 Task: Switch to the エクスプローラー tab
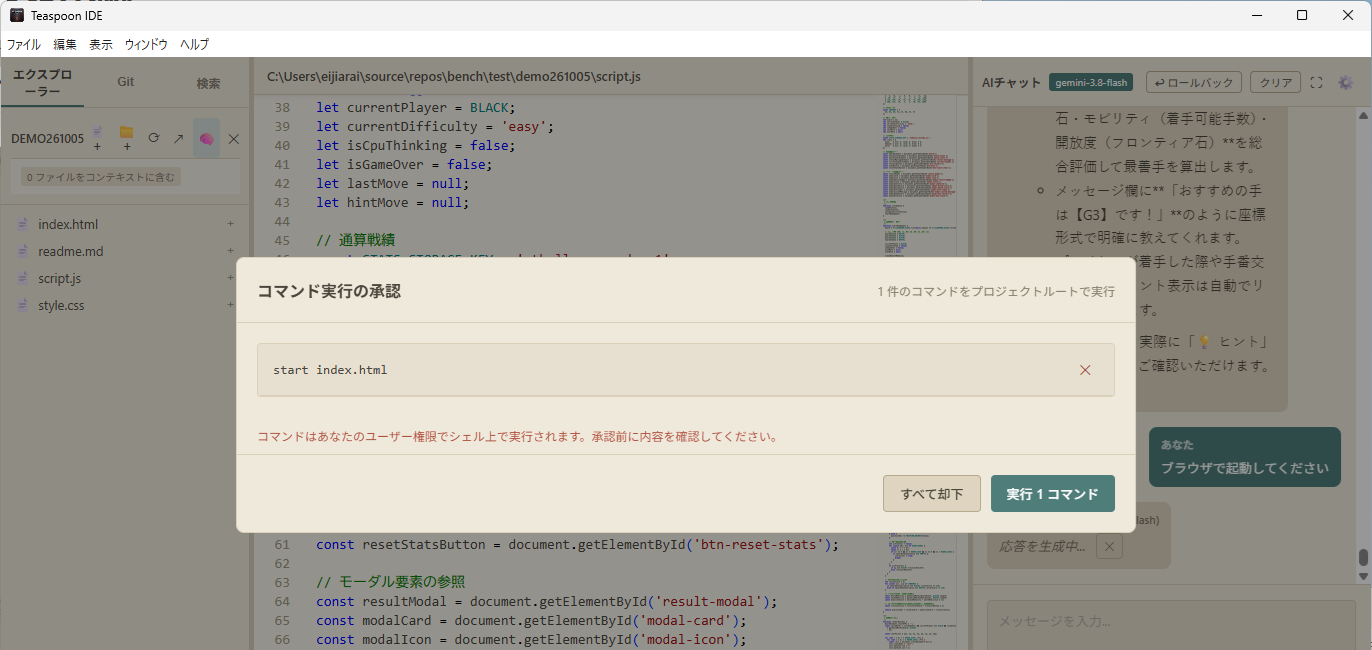pyautogui.click(x=42, y=83)
